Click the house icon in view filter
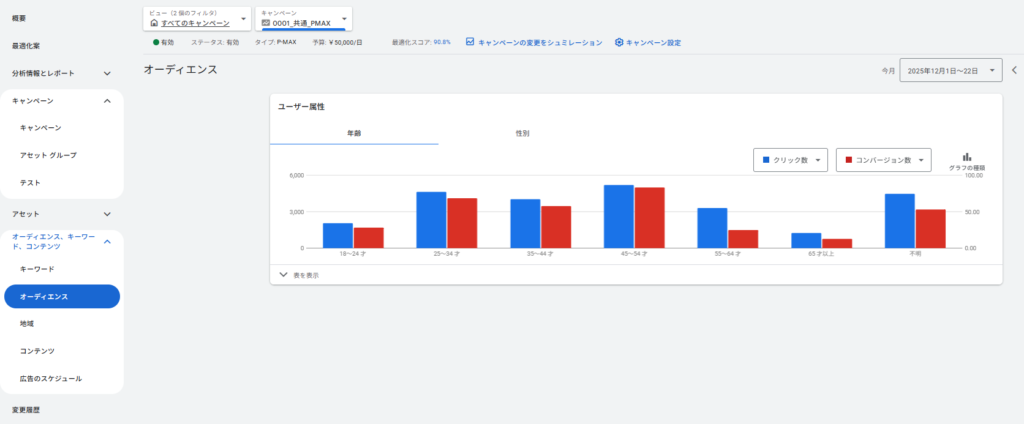Image resolution: width=1024 pixels, height=424 pixels. (154, 23)
